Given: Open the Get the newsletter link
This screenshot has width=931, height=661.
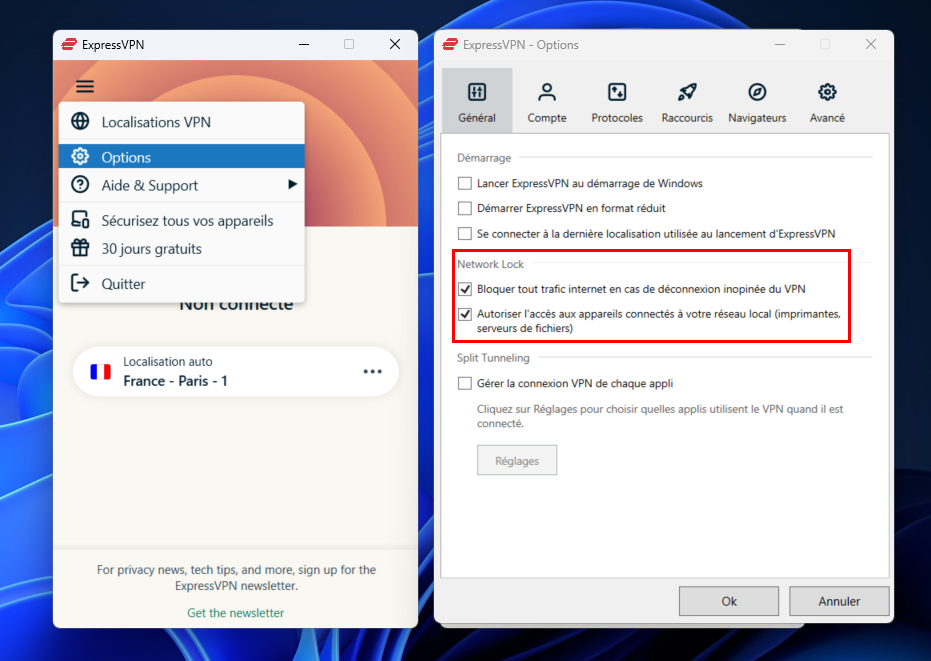Looking at the screenshot, I should click(x=236, y=613).
